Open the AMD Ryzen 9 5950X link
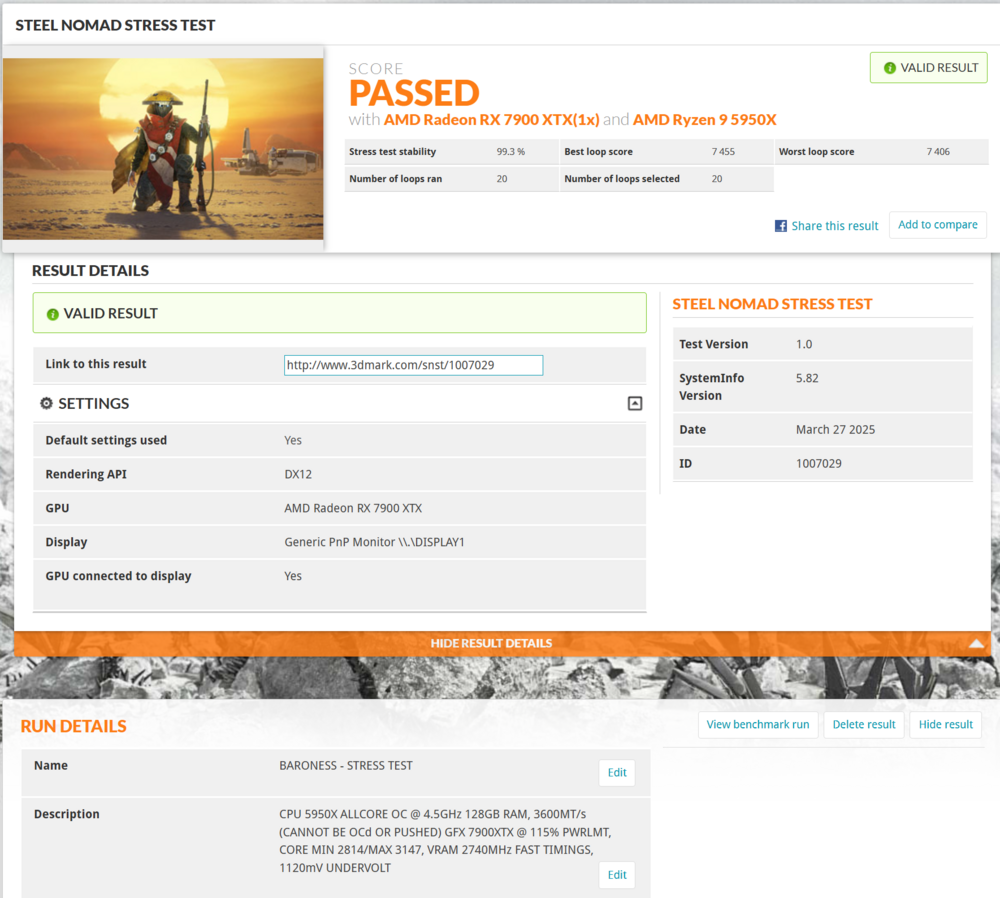Screen dimensions: 1000x898 (x=704, y=120)
